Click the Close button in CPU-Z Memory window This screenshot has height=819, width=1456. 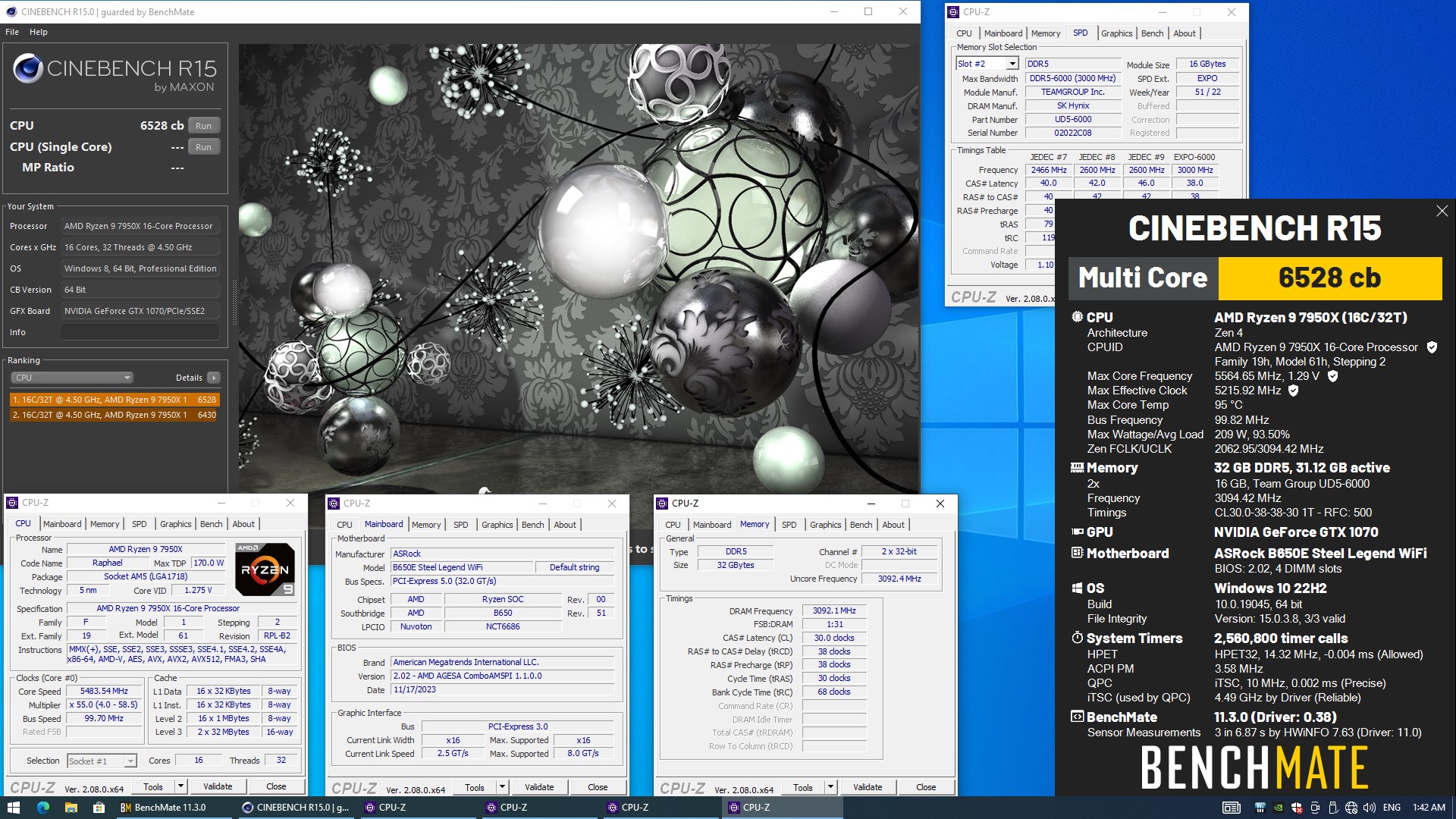point(926,787)
